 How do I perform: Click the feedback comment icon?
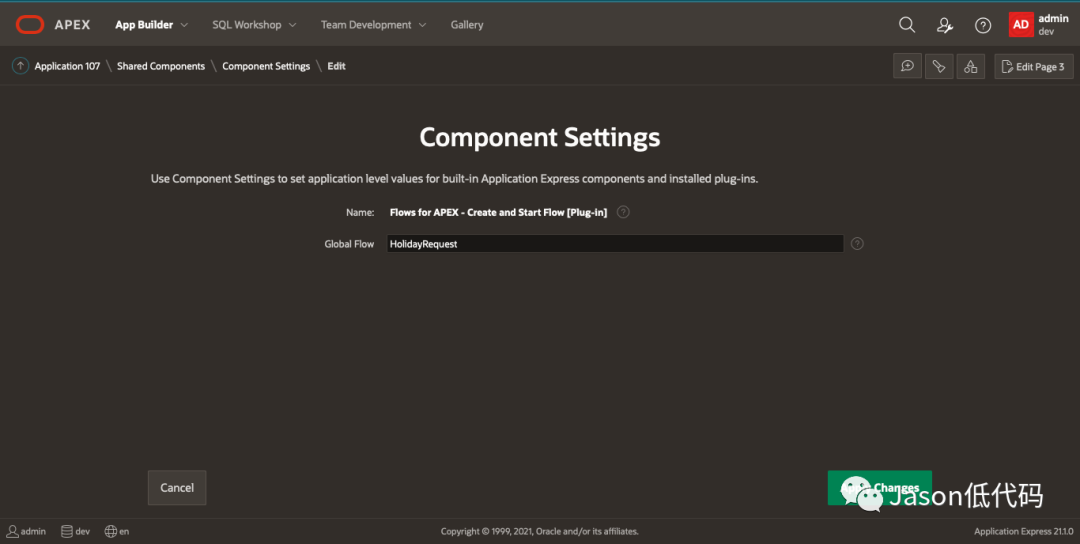tap(908, 66)
